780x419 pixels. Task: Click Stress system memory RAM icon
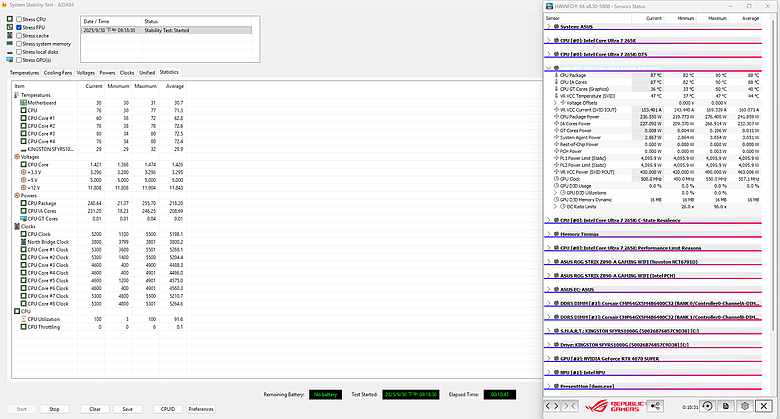(x=9, y=43)
